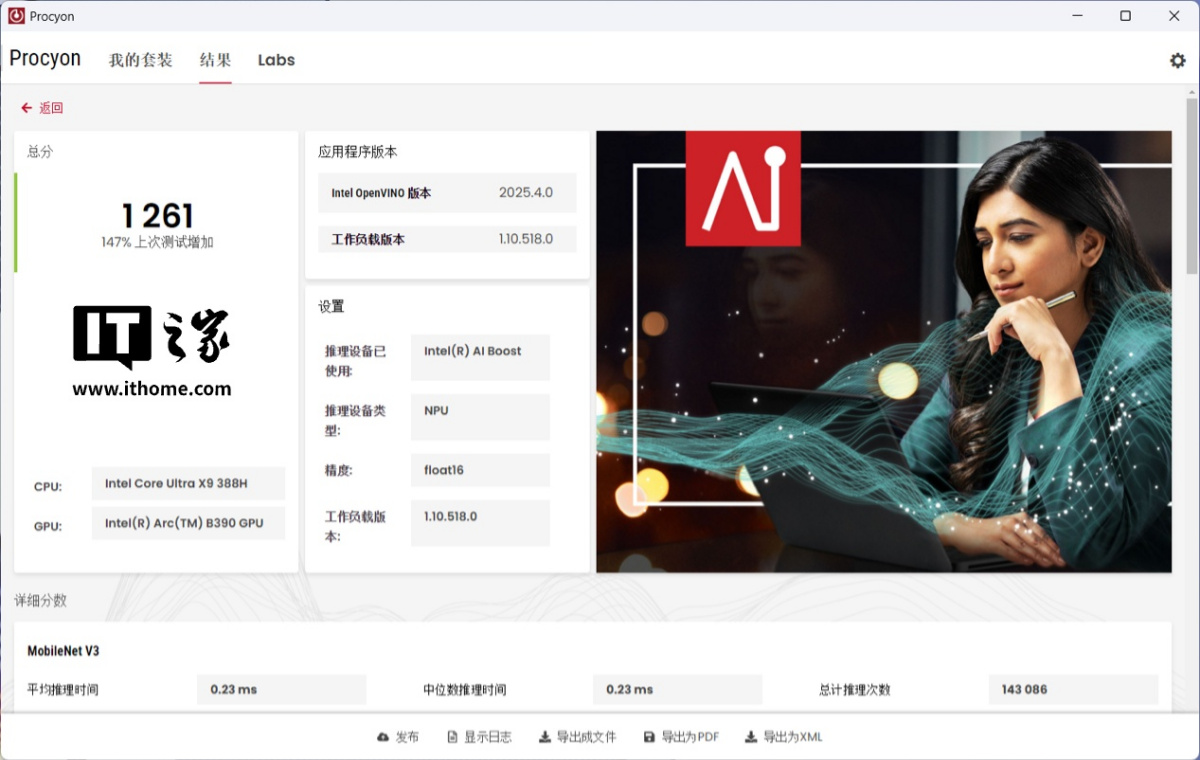
Task: Click the log document icon beside 显示日志
Action: coord(455,736)
